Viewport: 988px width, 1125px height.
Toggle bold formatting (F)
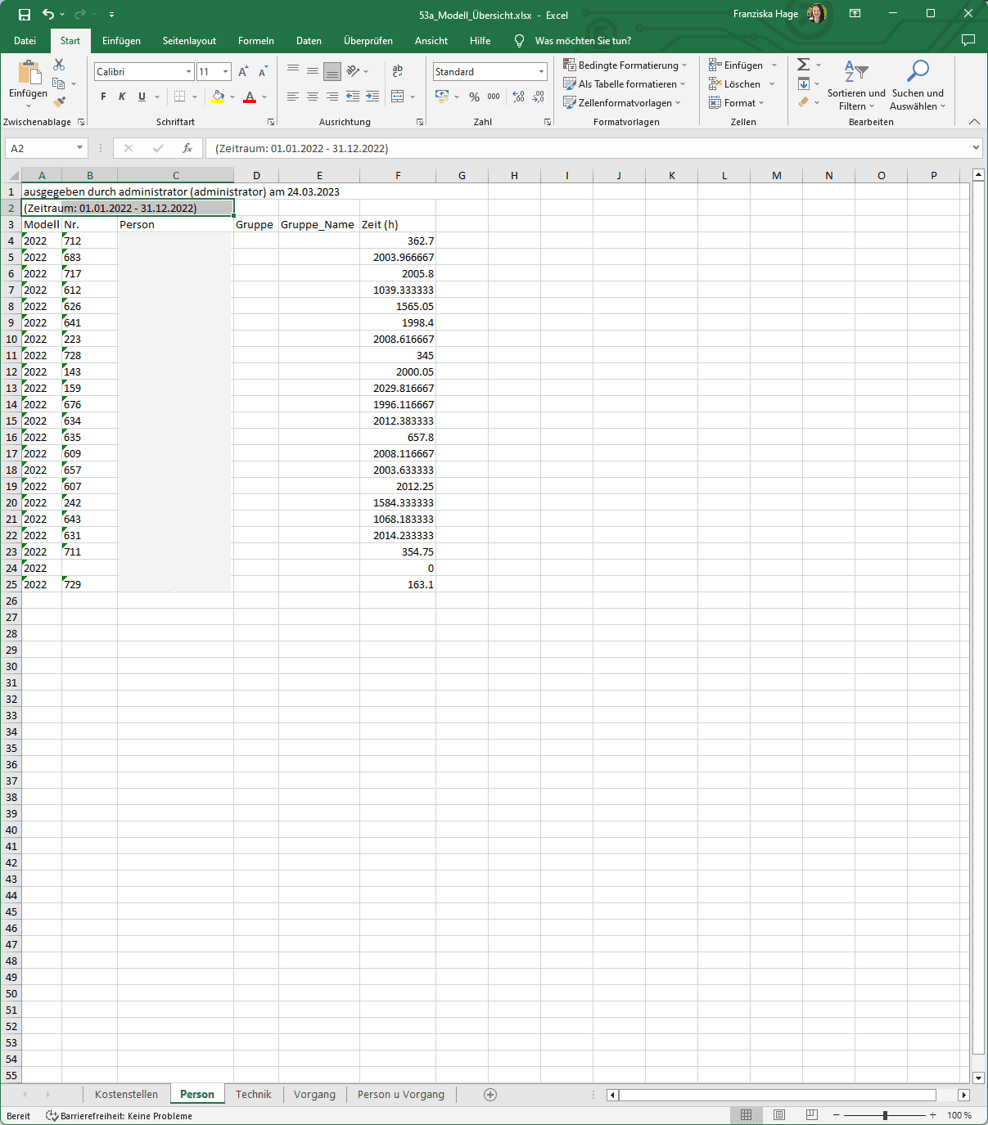pyautogui.click(x=103, y=97)
